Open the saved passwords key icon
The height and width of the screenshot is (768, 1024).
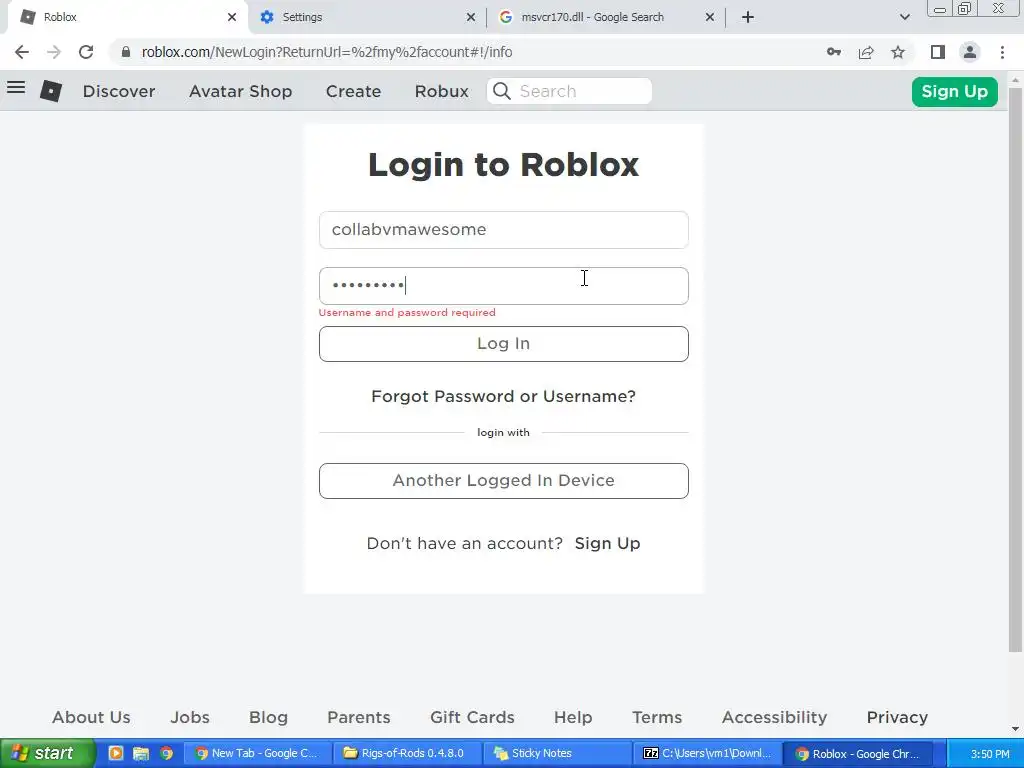point(834,52)
